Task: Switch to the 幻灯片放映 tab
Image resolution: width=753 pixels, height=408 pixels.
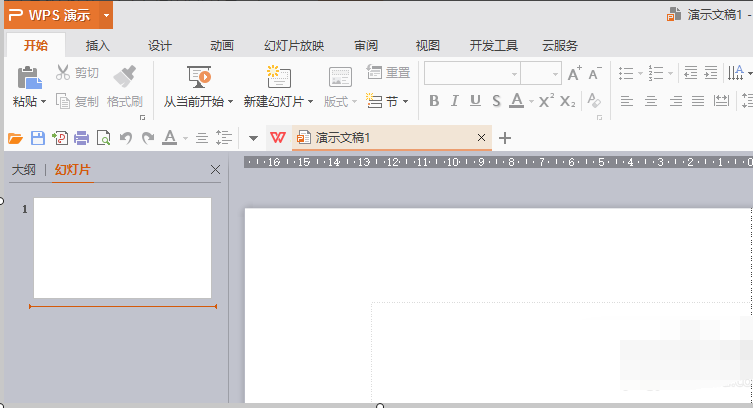Action: click(x=294, y=46)
